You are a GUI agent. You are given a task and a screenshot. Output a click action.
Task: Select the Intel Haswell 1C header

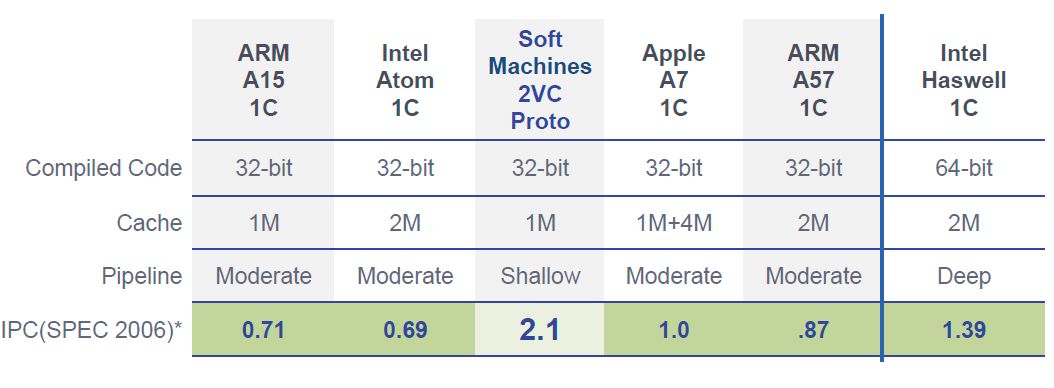[x=964, y=79]
